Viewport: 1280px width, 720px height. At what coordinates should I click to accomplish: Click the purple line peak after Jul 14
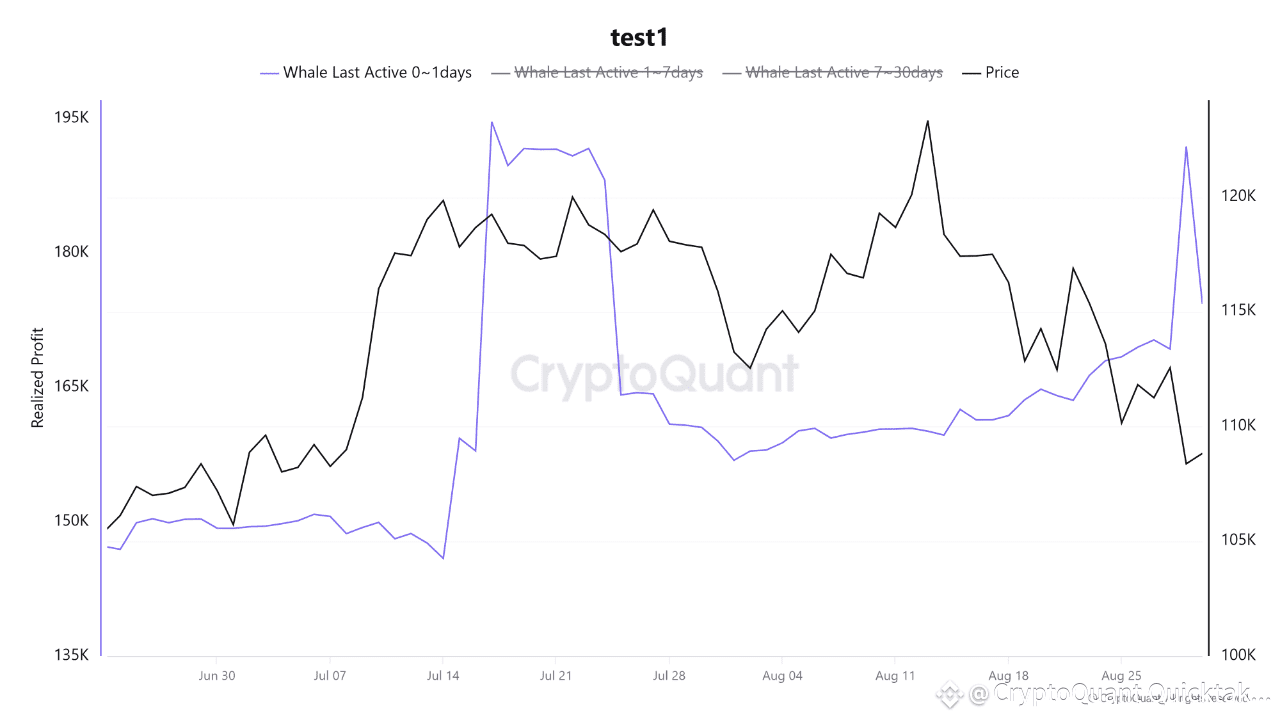[491, 122]
